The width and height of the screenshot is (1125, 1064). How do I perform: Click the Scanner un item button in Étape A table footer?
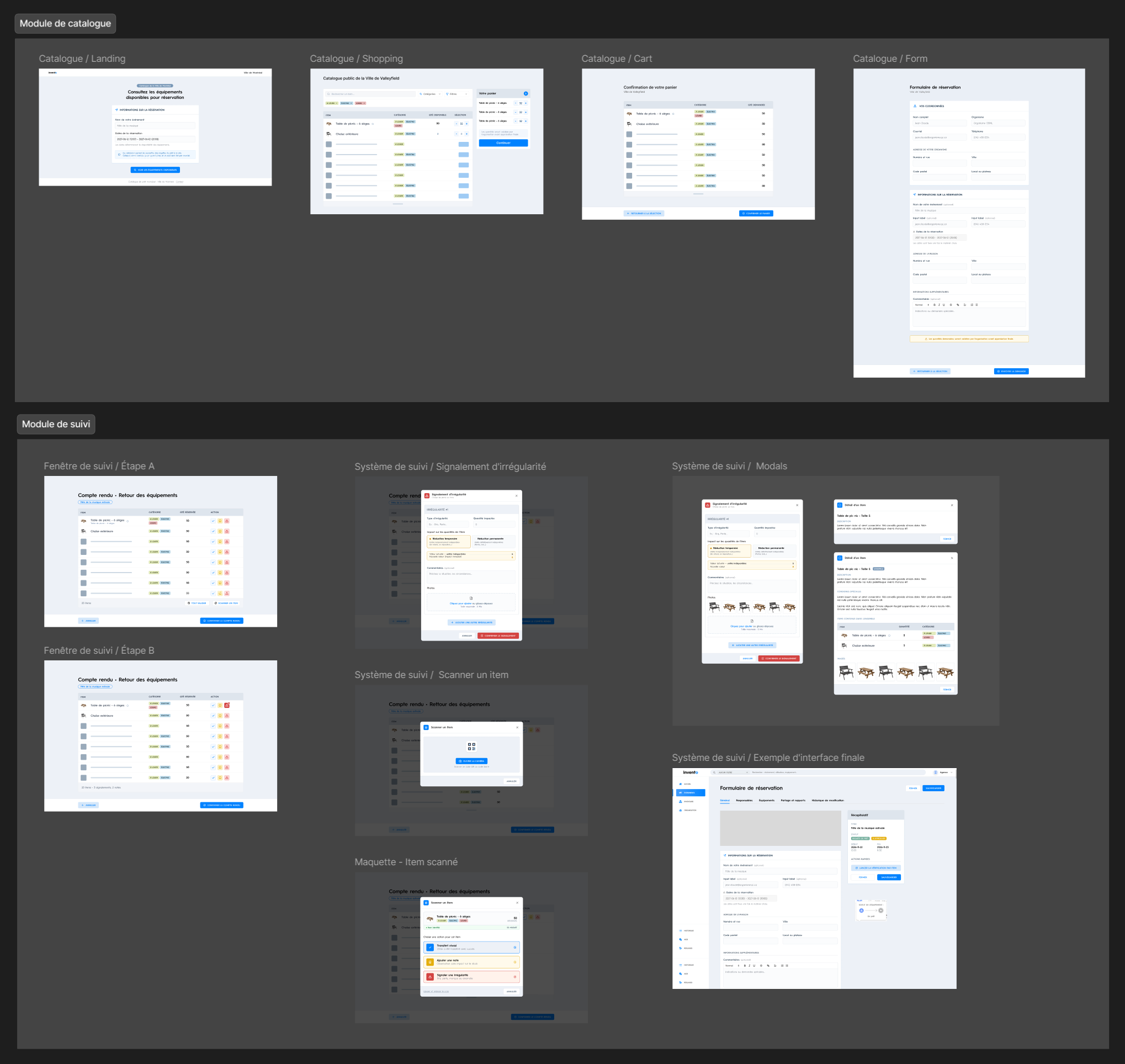[x=226, y=603]
